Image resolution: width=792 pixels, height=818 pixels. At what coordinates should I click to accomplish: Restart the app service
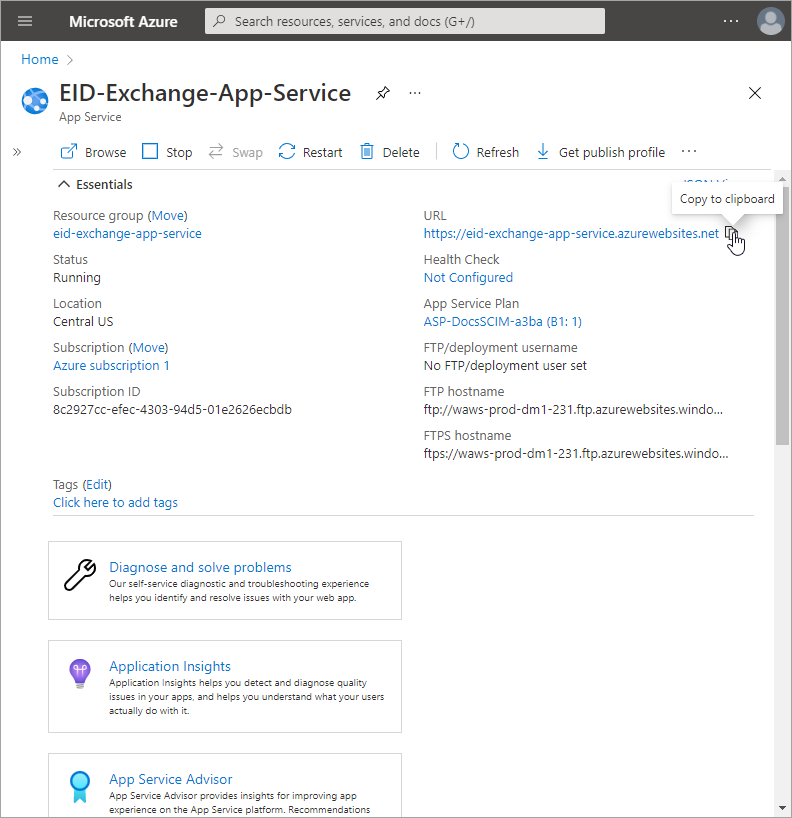click(311, 152)
